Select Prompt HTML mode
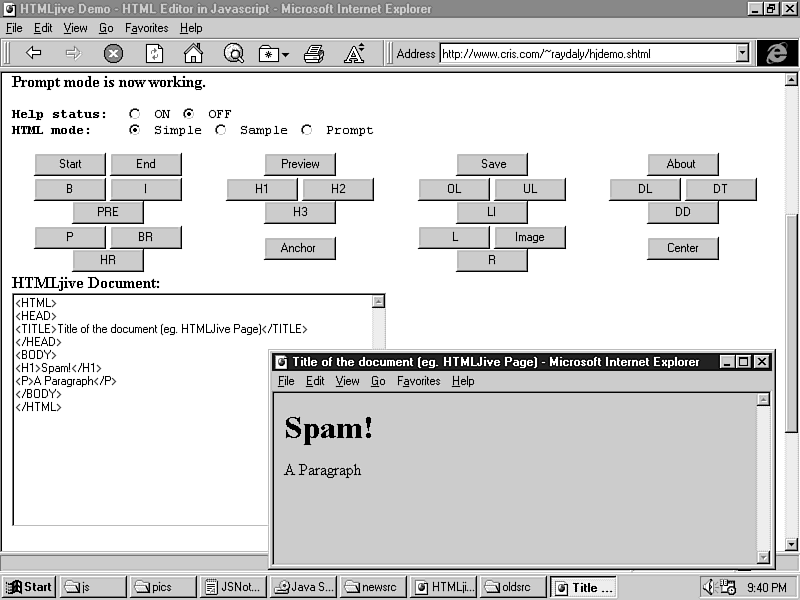Image resolution: width=800 pixels, height=600 pixels. [x=306, y=130]
